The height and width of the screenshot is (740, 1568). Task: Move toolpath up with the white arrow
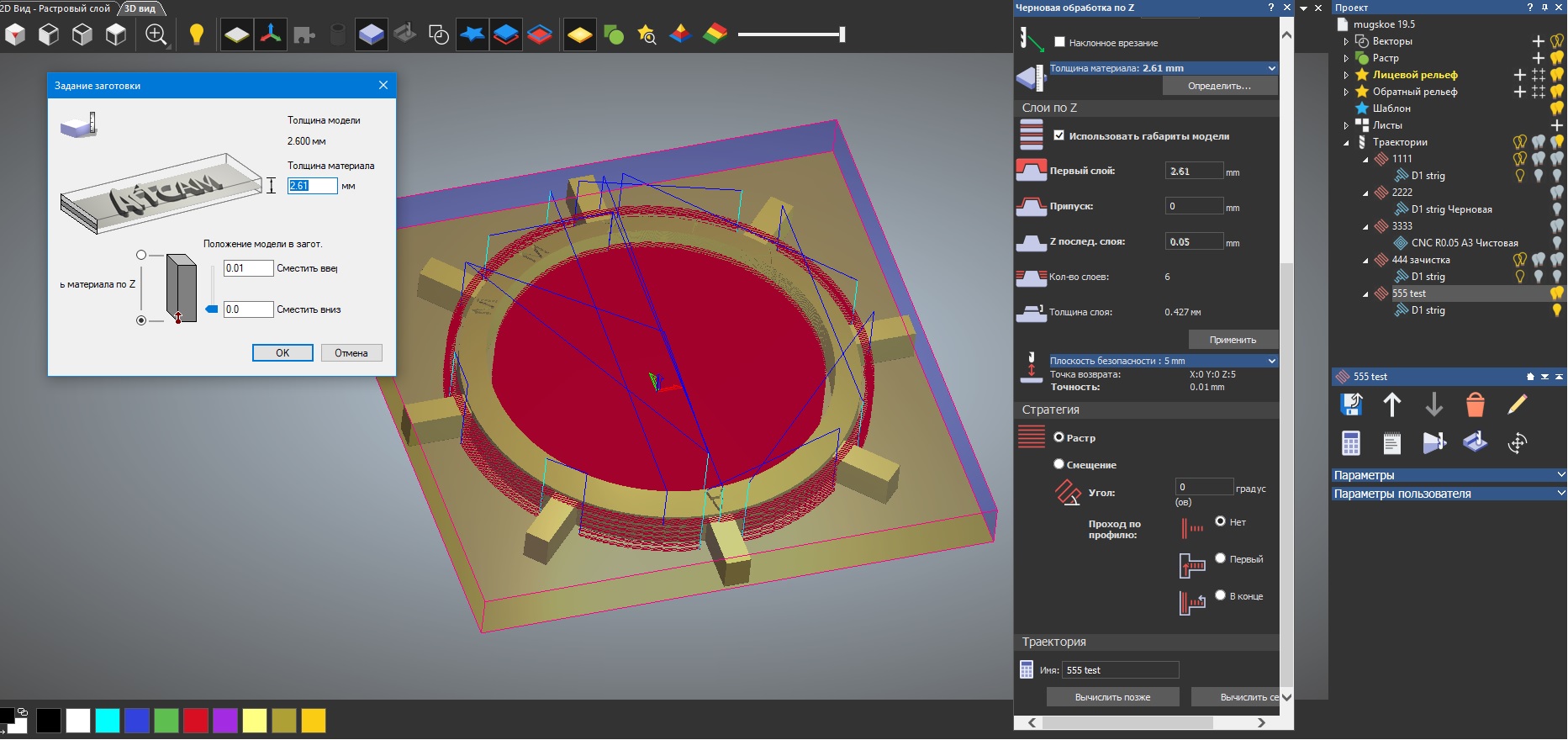pos(1392,404)
